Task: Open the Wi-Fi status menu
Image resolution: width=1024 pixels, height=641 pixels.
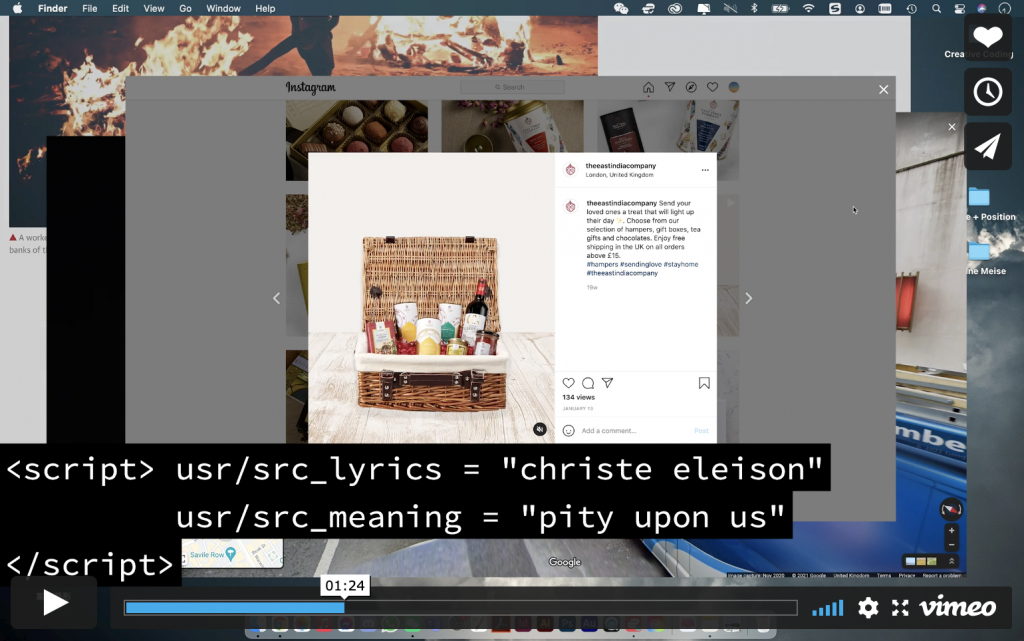Action: click(808, 8)
